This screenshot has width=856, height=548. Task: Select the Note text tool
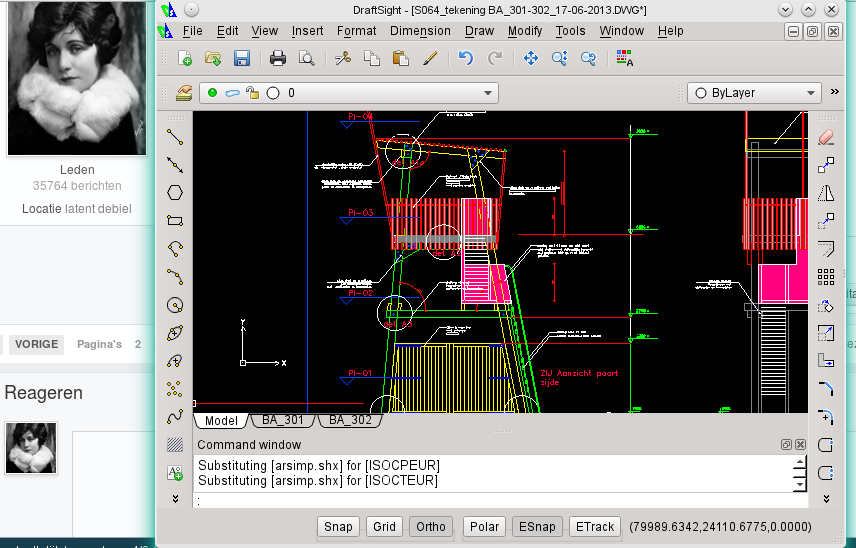175,473
